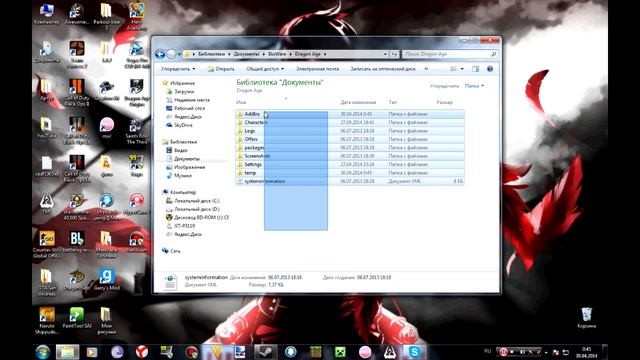The height and width of the screenshot is (360, 640).
Task: Click the Windows Start orb
Action: pyautogui.click(x=42, y=351)
